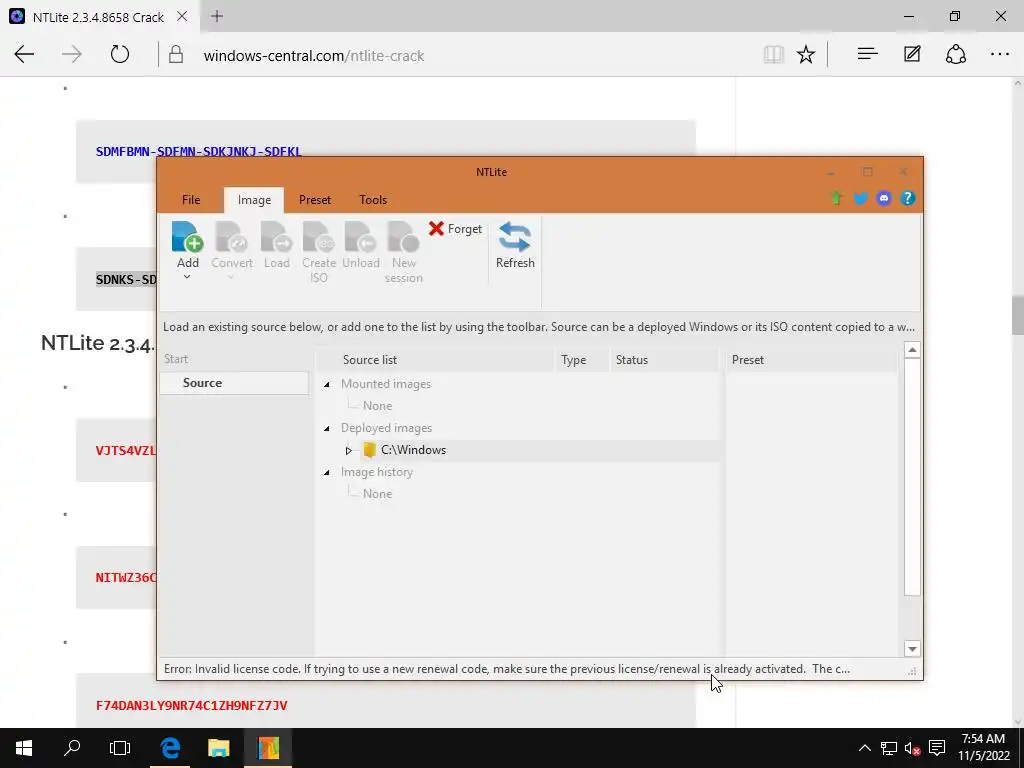Click the Edge Share icon
The width and height of the screenshot is (1024, 768).
955,55
